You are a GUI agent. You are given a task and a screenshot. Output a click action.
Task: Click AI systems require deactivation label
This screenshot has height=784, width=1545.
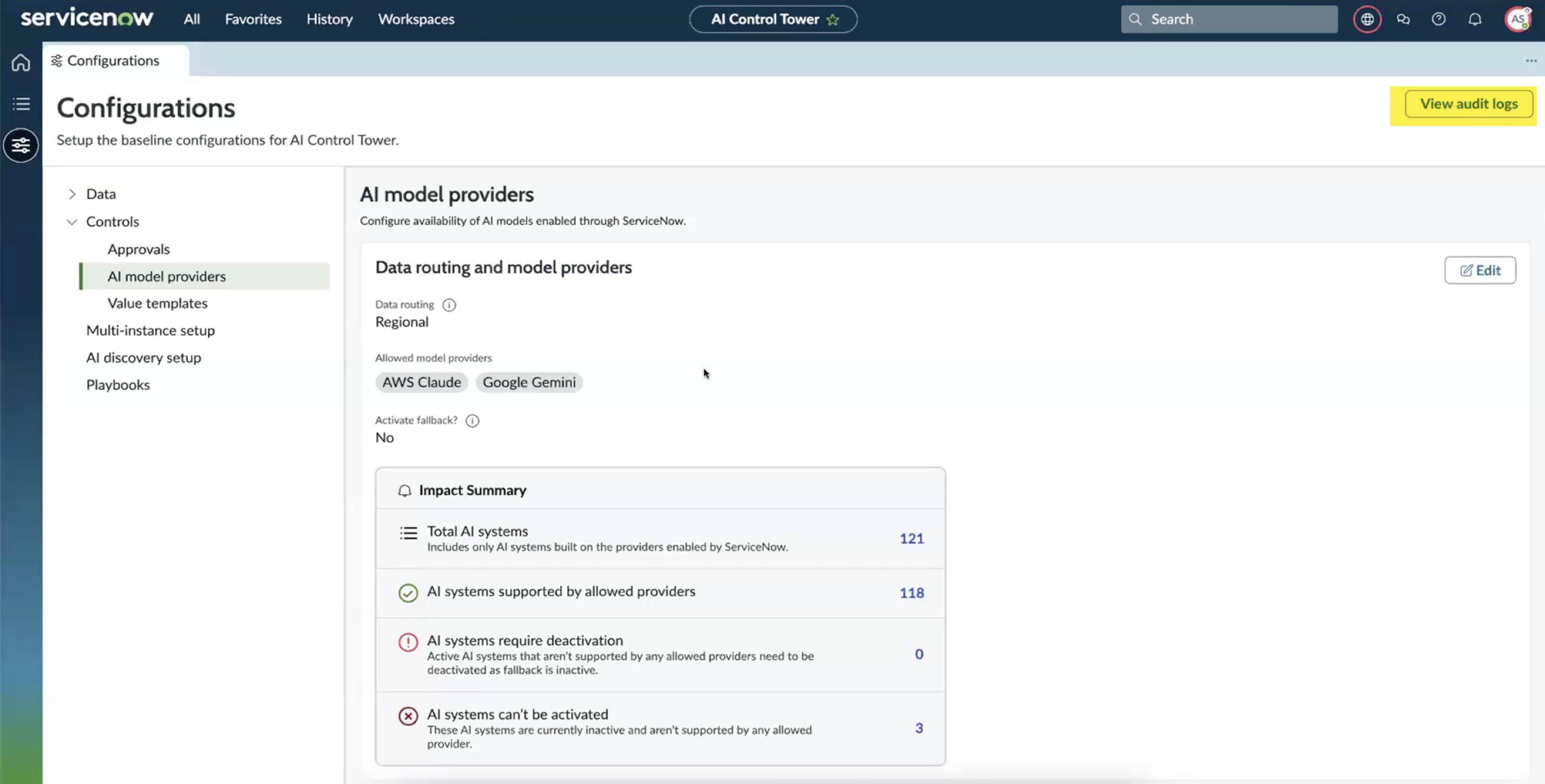pyautogui.click(x=524, y=641)
